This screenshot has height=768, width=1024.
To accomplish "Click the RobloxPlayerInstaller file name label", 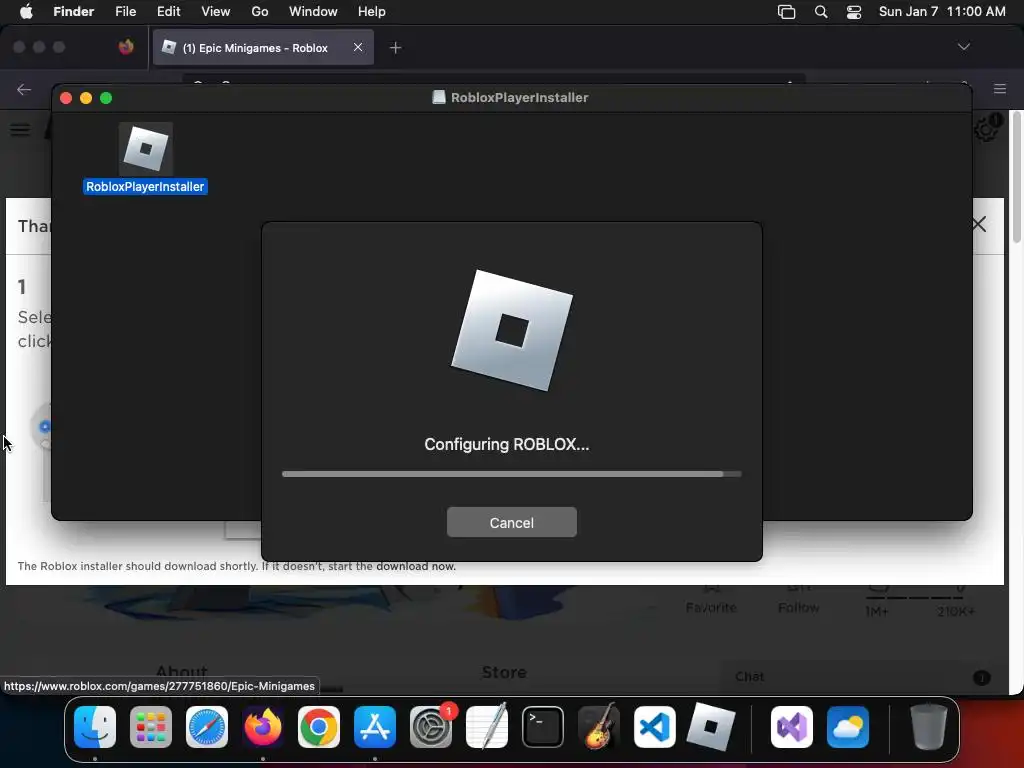I will pyautogui.click(x=145, y=187).
